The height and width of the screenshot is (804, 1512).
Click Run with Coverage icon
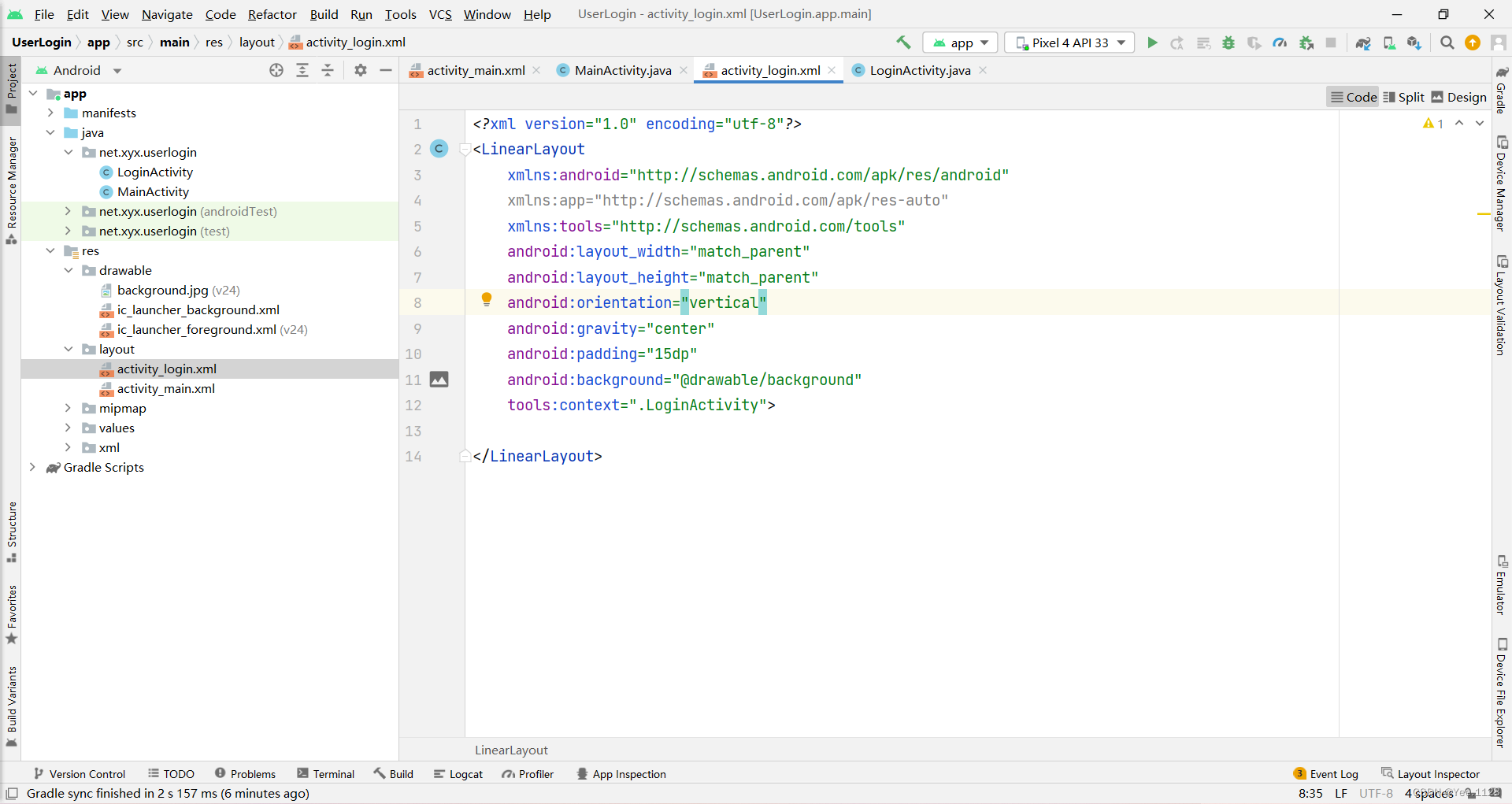(1254, 43)
